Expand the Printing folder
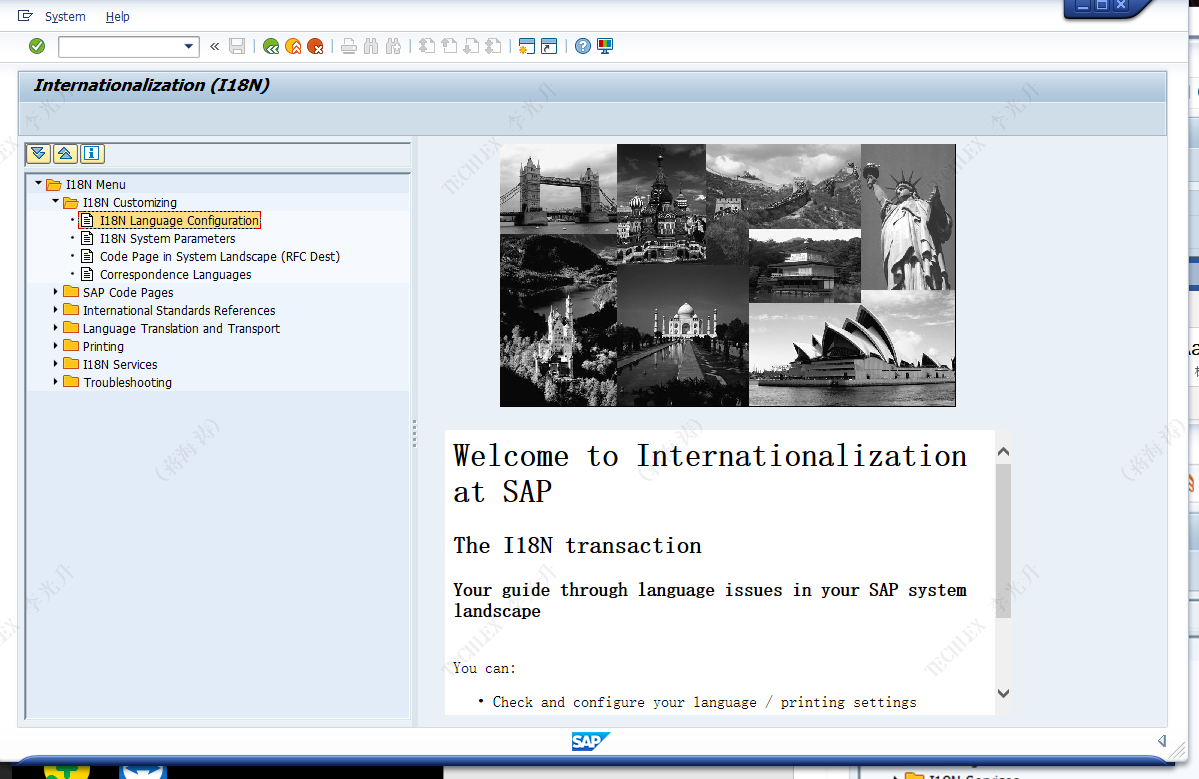This screenshot has height=779, width=1199. [x=55, y=346]
